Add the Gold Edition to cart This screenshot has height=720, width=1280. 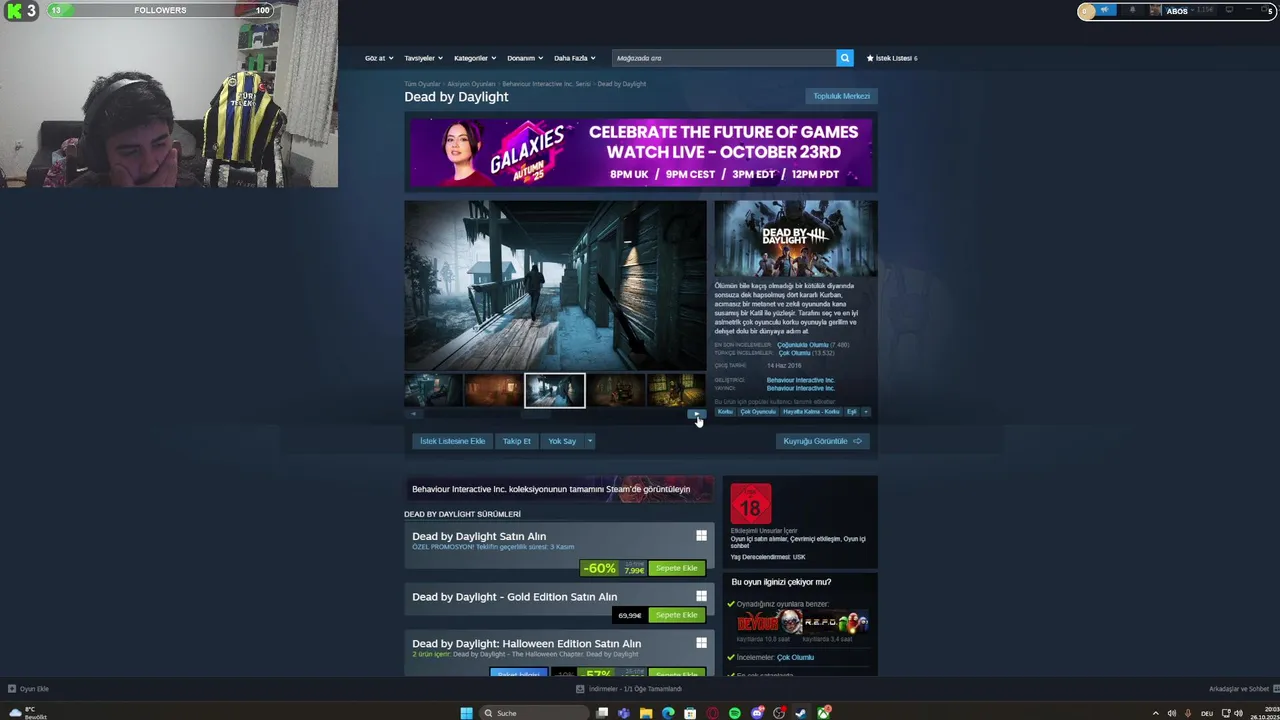click(677, 615)
